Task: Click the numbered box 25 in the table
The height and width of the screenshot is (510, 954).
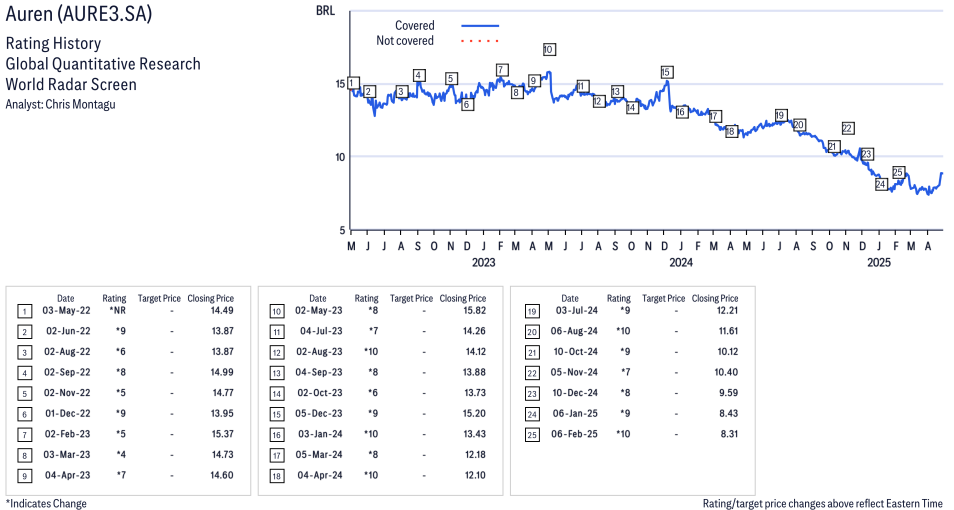Action: point(532,435)
